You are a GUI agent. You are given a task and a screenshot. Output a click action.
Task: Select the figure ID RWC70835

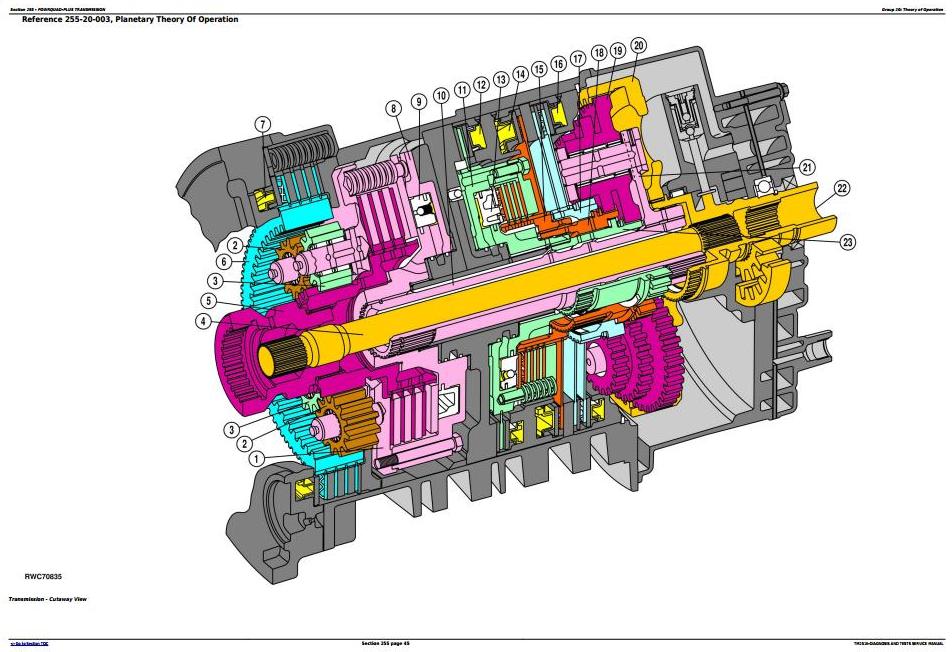coord(43,577)
